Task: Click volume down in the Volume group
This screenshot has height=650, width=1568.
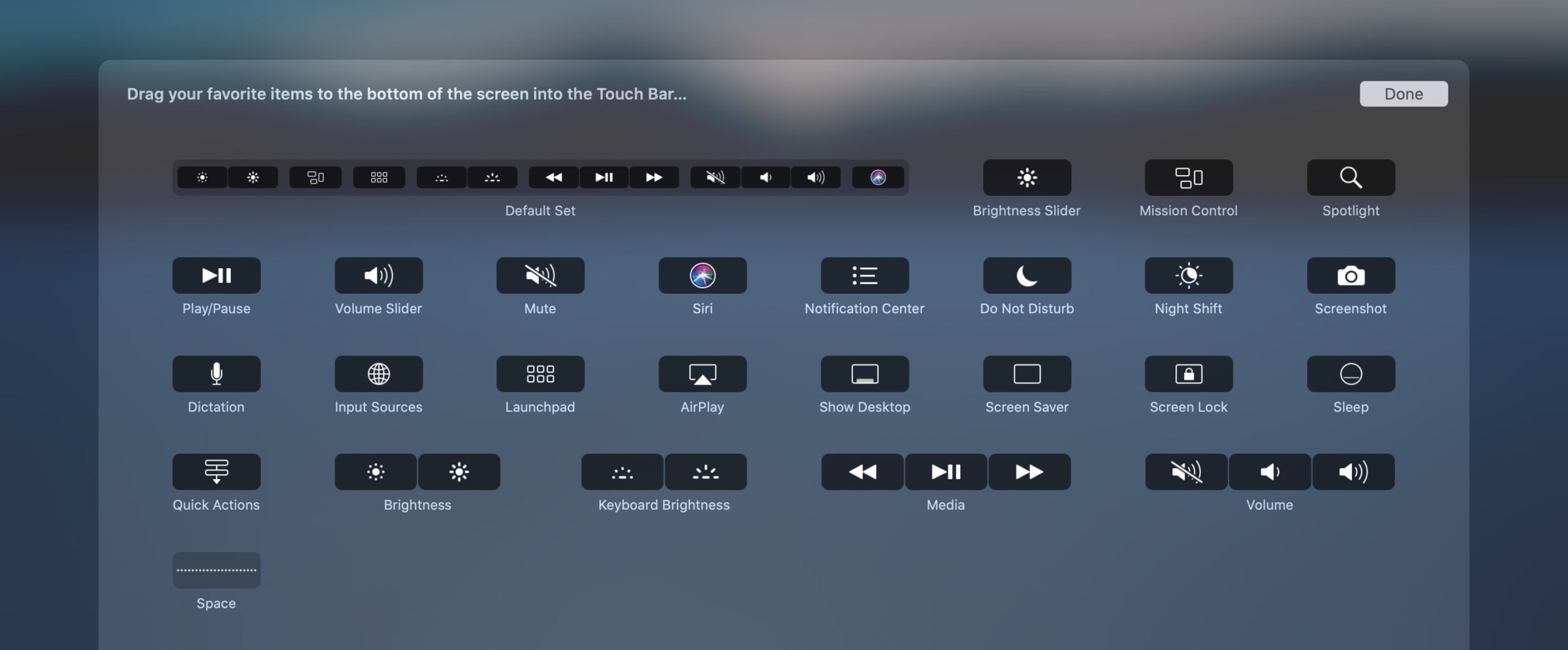Action: pos(1270,472)
